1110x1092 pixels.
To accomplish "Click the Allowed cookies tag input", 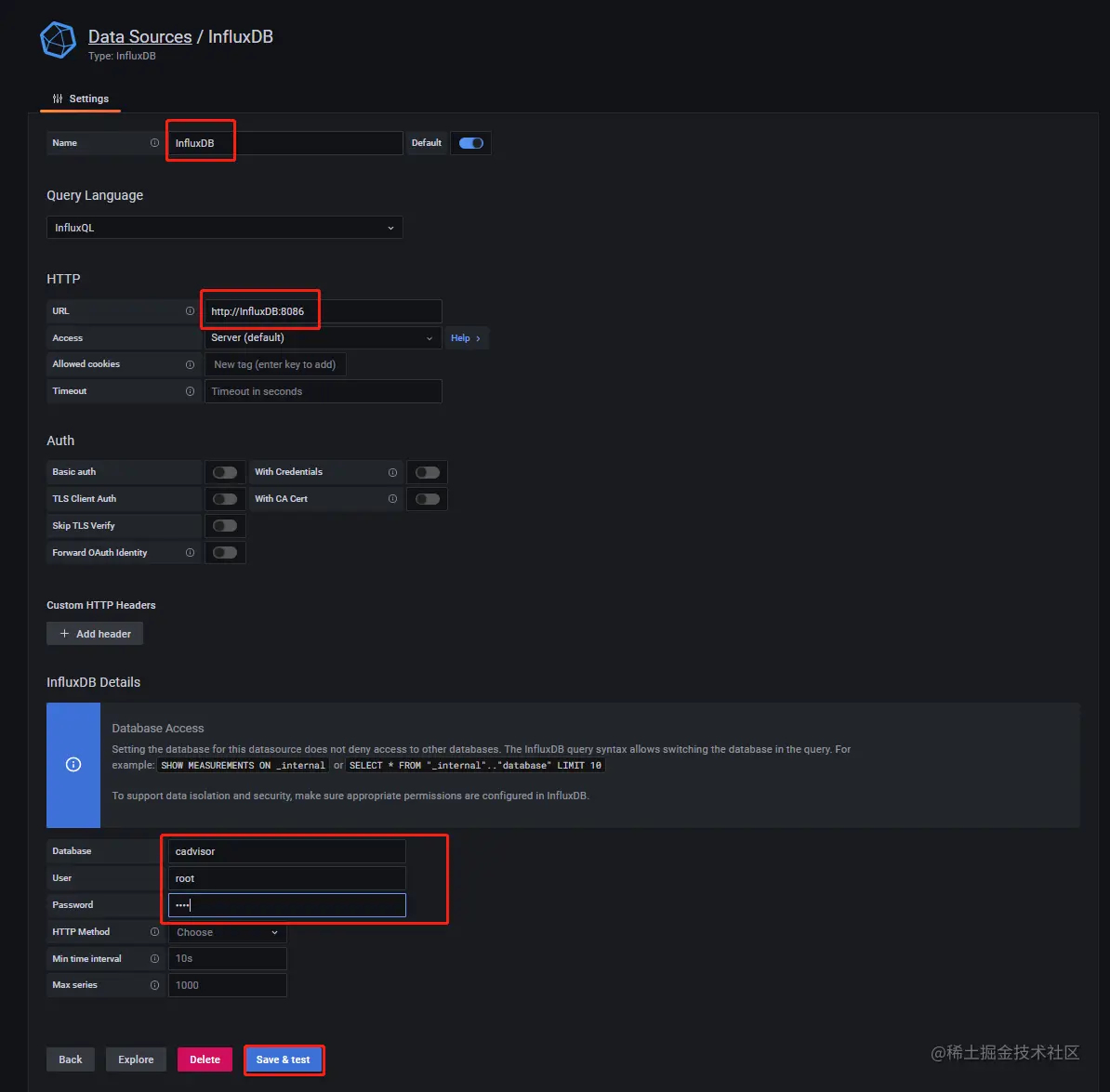I will pos(274,364).
